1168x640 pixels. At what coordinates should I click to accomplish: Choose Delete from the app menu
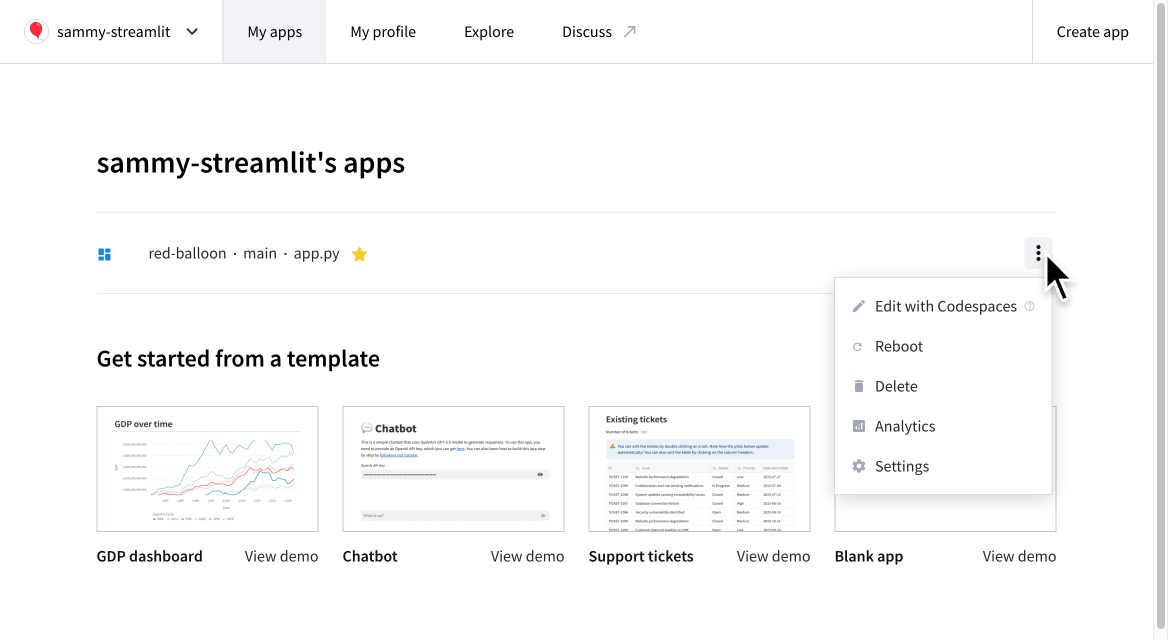click(896, 386)
